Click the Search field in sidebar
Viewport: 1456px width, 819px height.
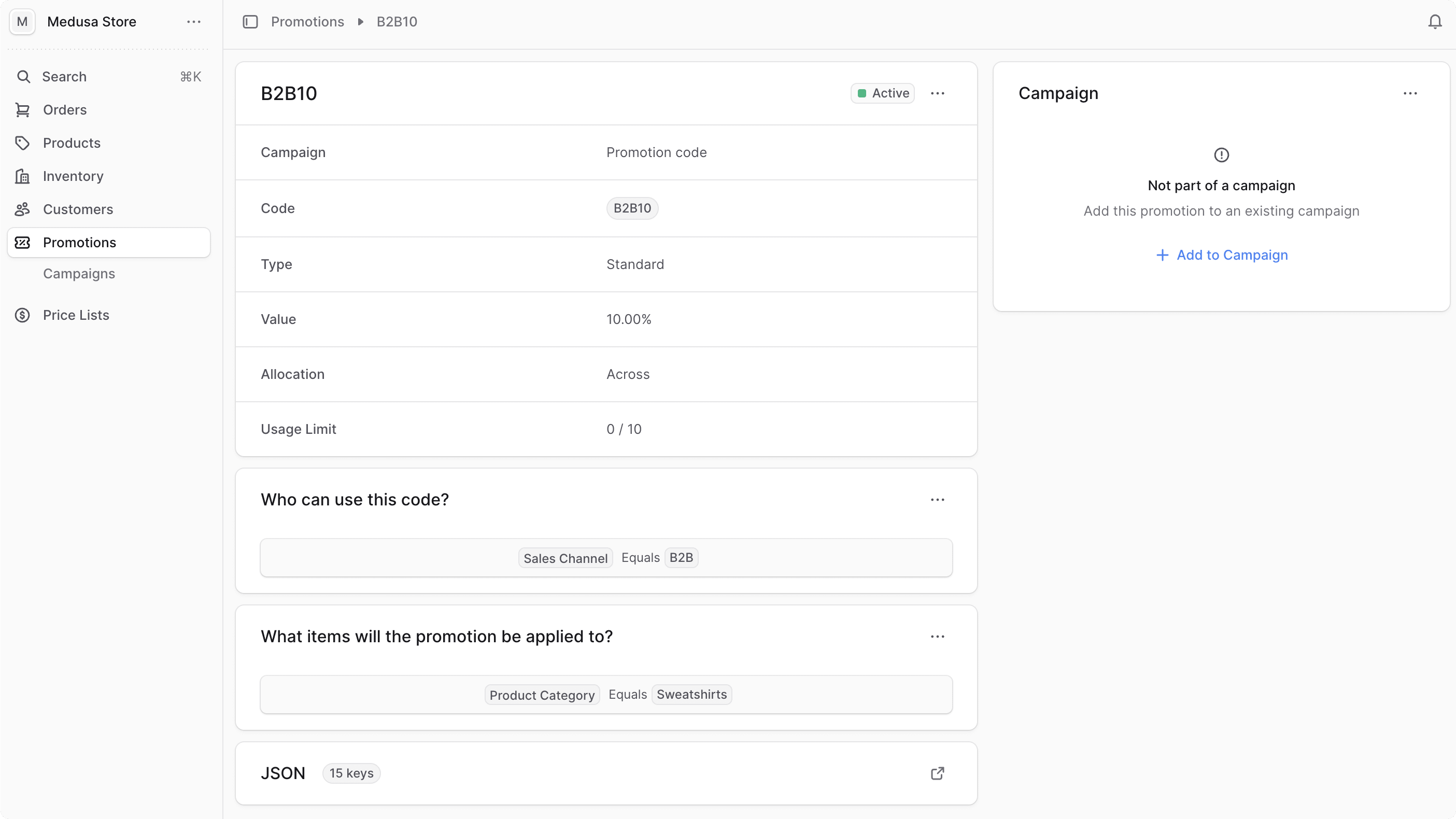(x=107, y=77)
